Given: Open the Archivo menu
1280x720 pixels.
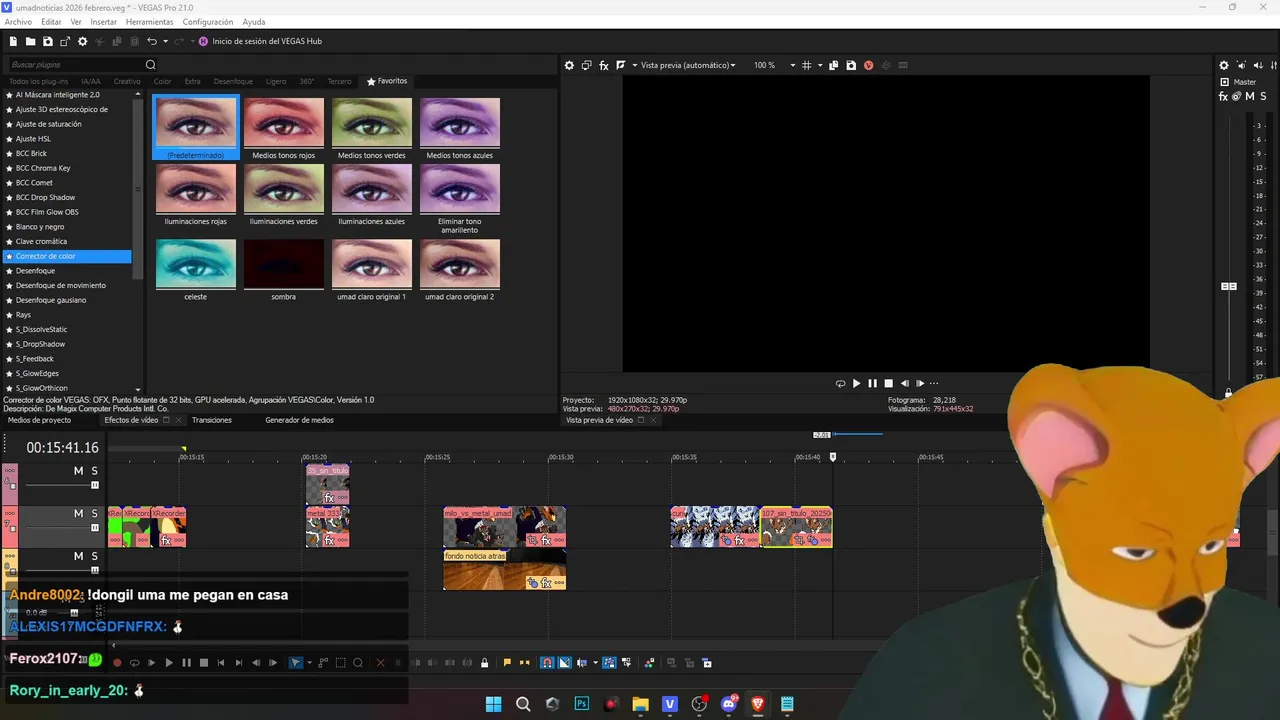Looking at the screenshot, I should pyautogui.click(x=18, y=22).
